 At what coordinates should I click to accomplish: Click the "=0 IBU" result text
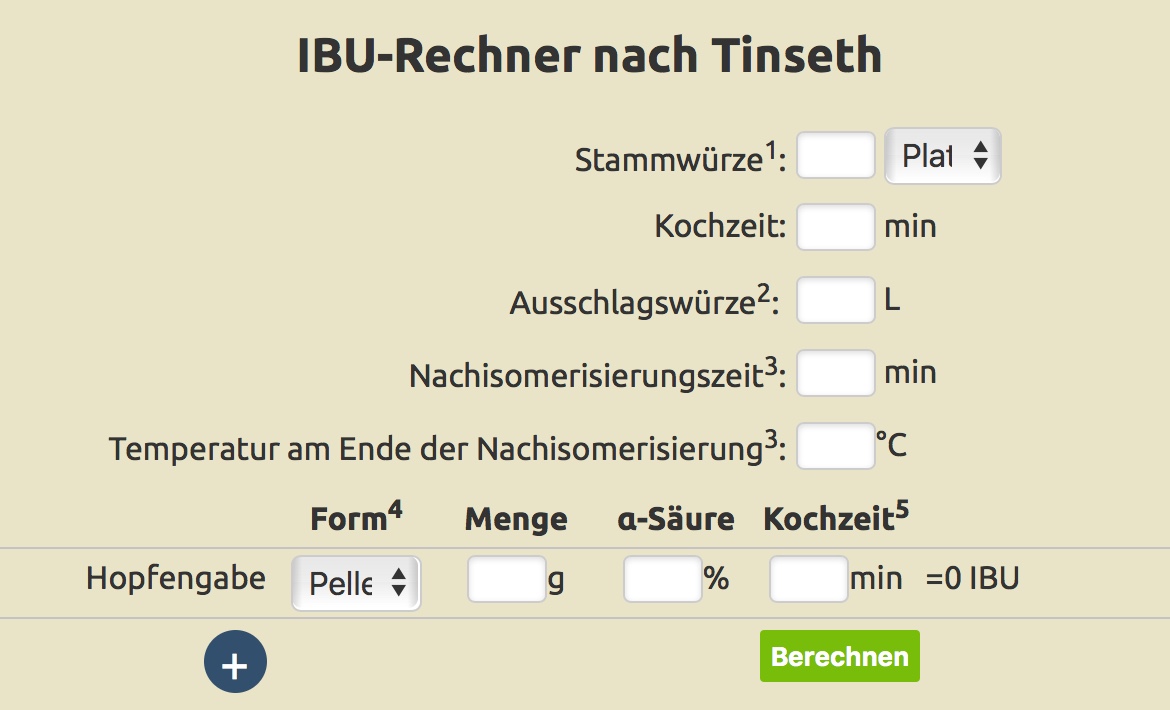click(x=973, y=579)
